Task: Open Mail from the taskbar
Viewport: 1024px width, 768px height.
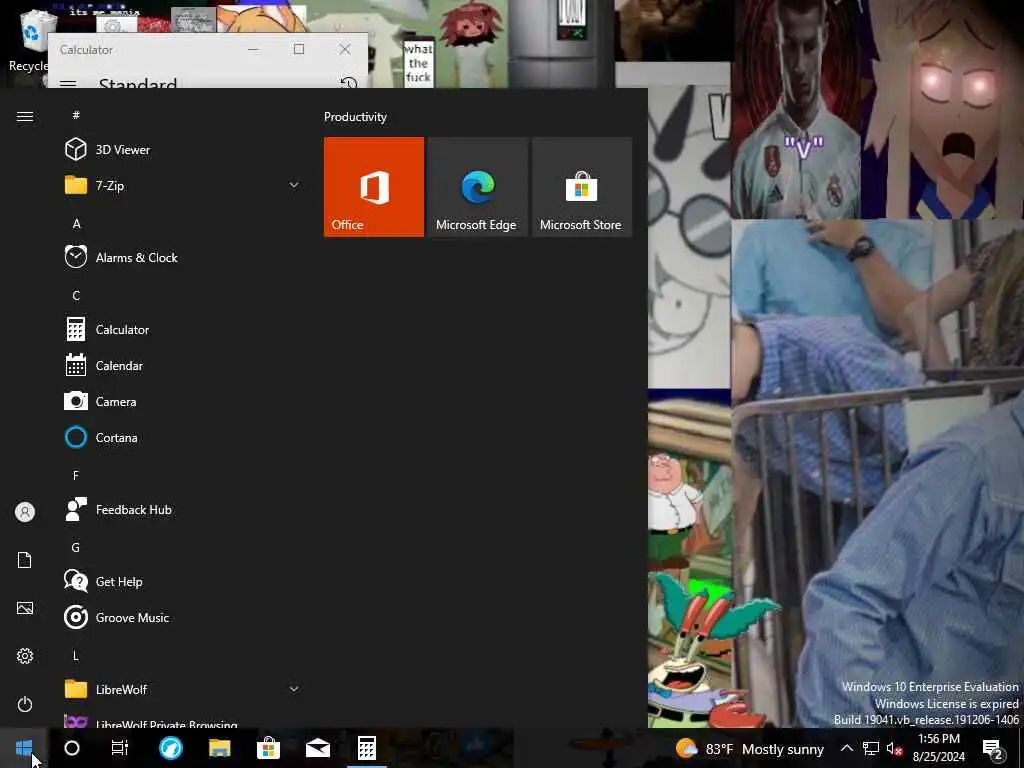Action: pos(317,748)
